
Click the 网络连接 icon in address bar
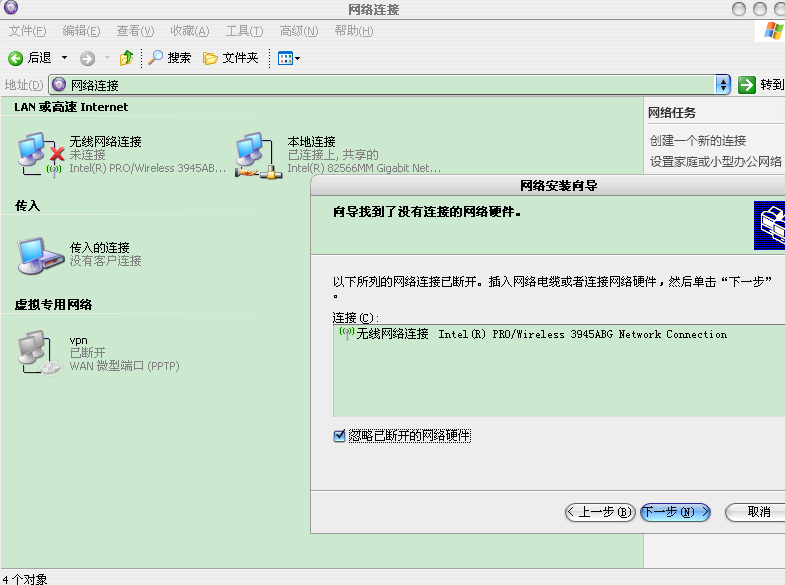click(x=59, y=85)
